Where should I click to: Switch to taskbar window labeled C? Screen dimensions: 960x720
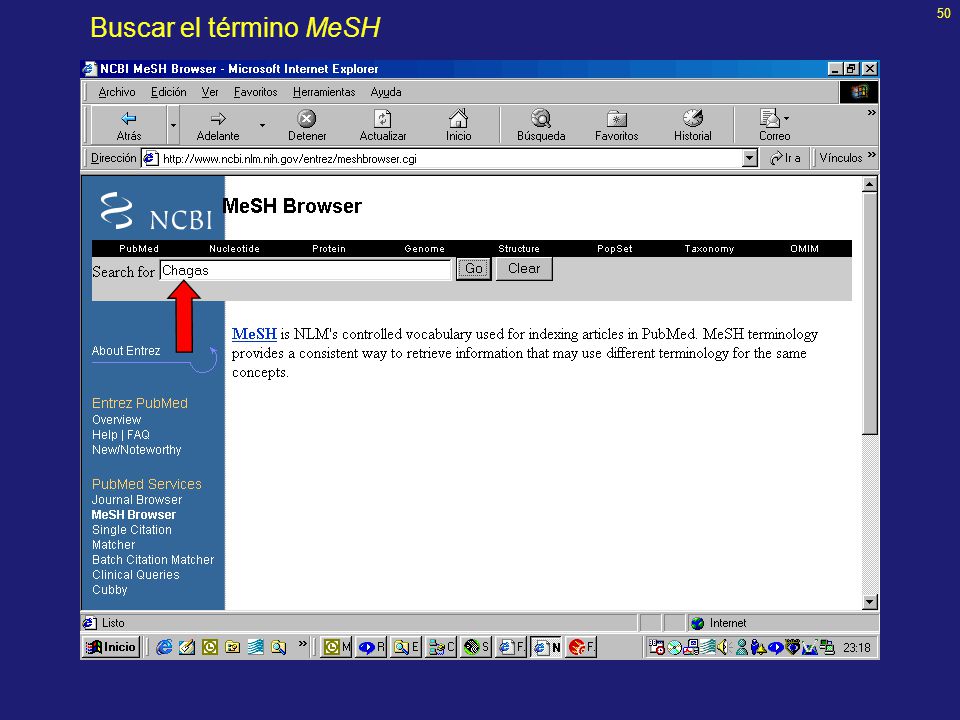[x=441, y=647]
